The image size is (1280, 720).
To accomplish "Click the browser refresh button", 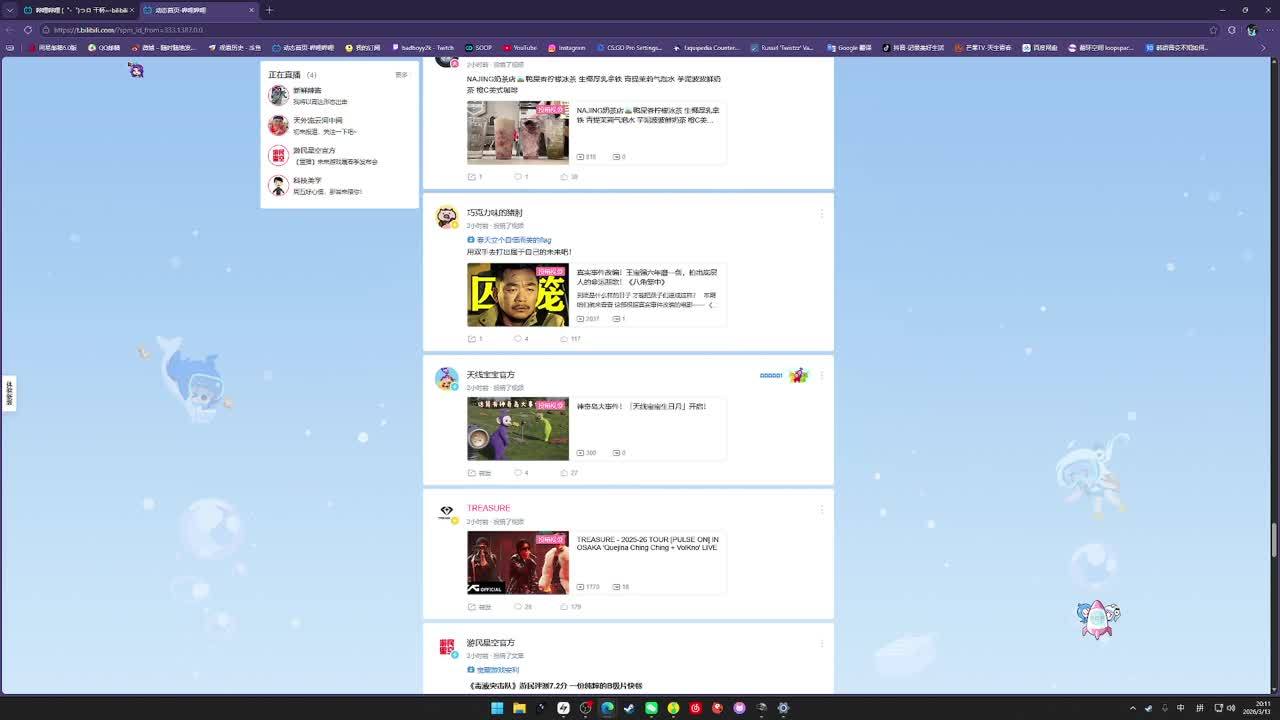I will pyautogui.click(x=28, y=30).
